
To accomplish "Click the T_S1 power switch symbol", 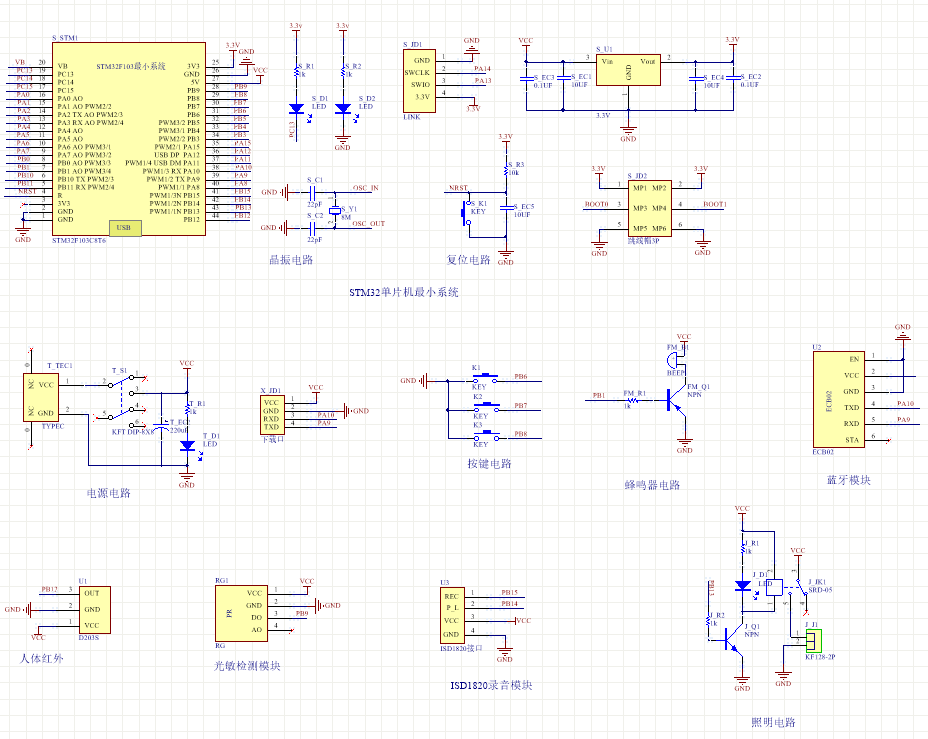I will [x=127, y=397].
